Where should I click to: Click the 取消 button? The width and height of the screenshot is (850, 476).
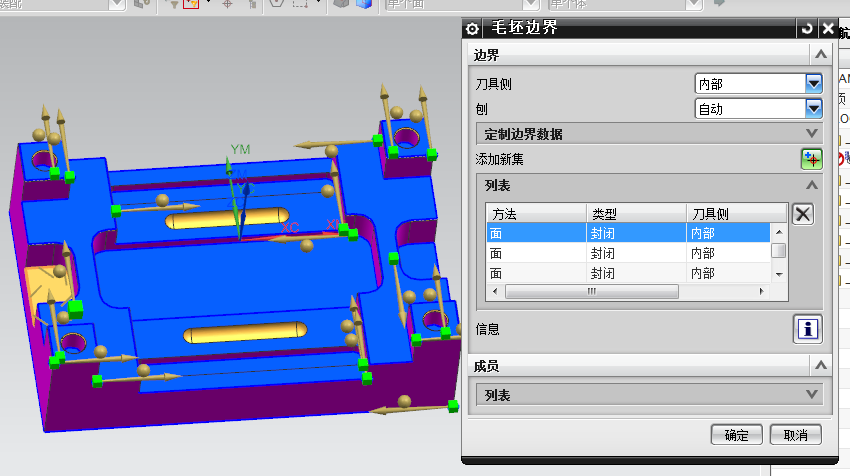tap(796, 435)
